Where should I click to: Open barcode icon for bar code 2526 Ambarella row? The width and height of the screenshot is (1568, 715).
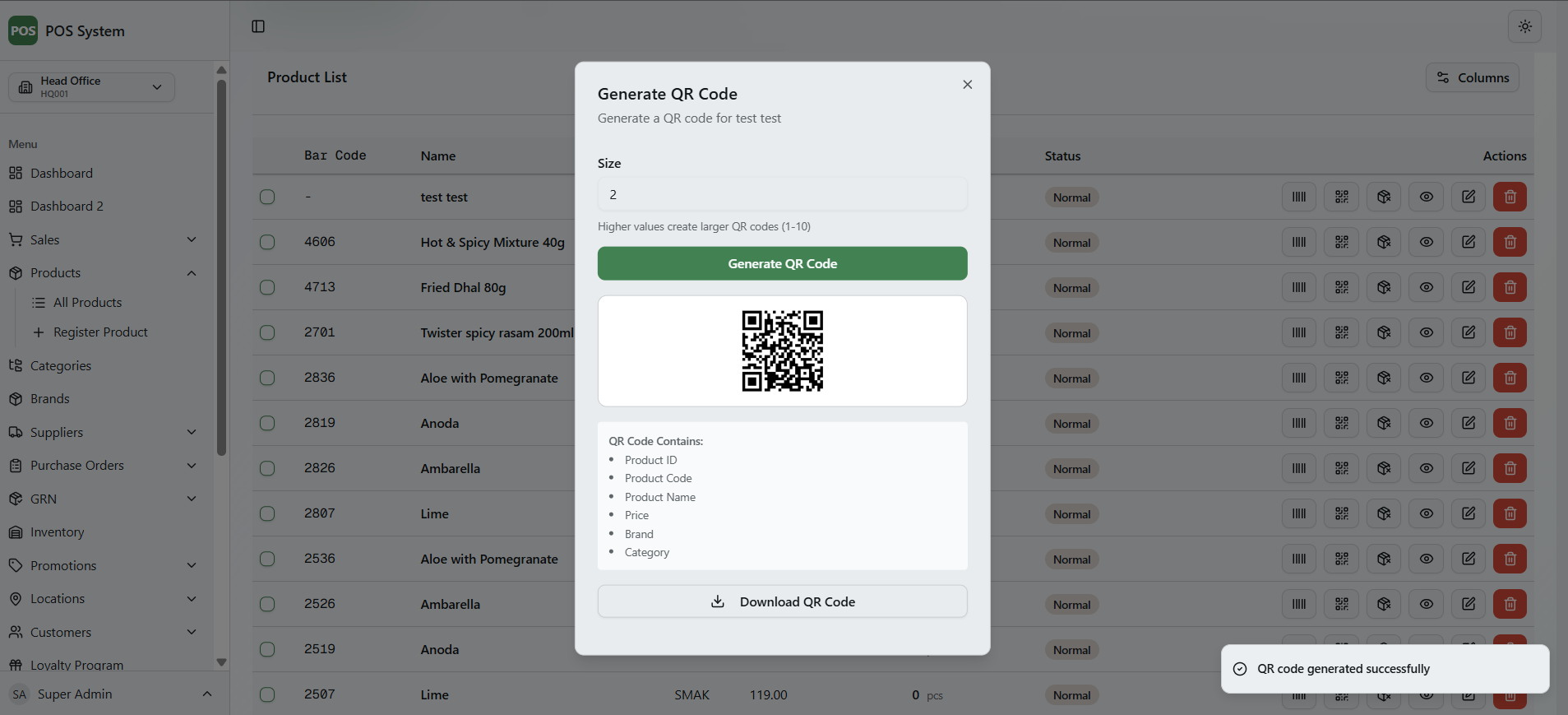pyautogui.click(x=1298, y=604)
